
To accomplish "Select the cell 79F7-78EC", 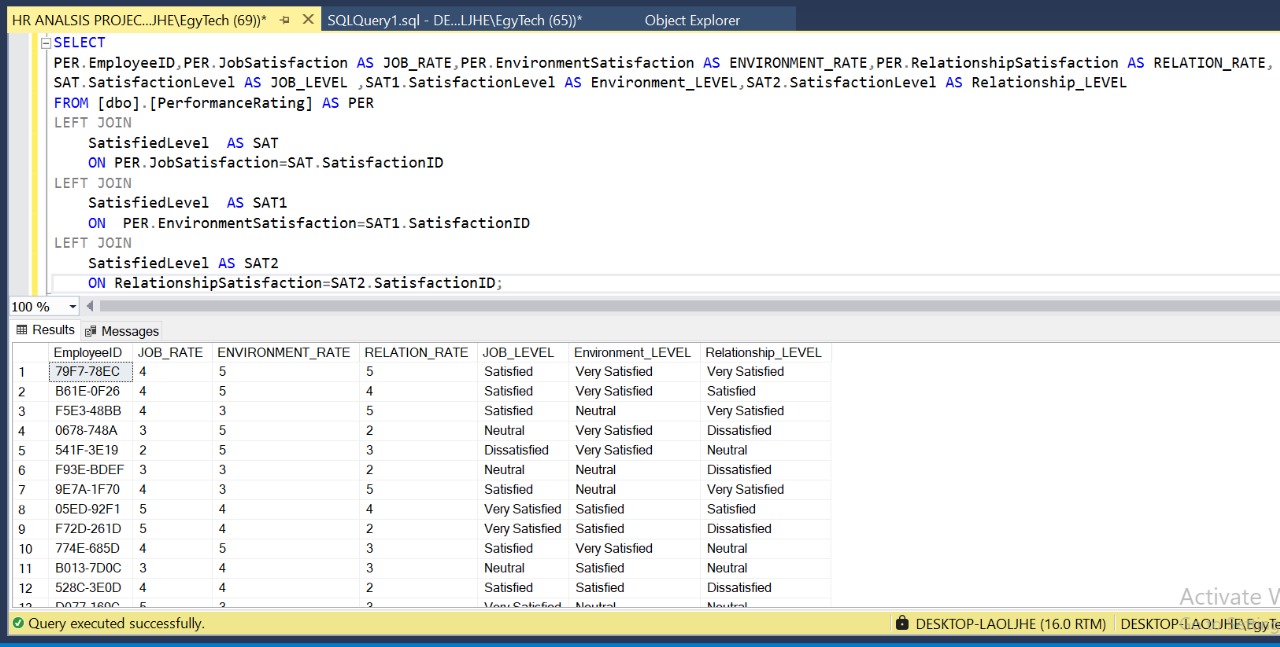I will pos(90,371).
